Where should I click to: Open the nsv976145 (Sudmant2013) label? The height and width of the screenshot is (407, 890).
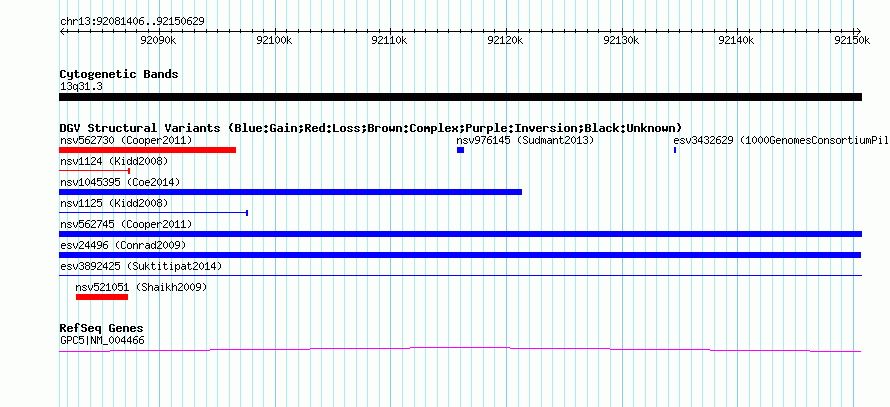(x=525, y=140)
